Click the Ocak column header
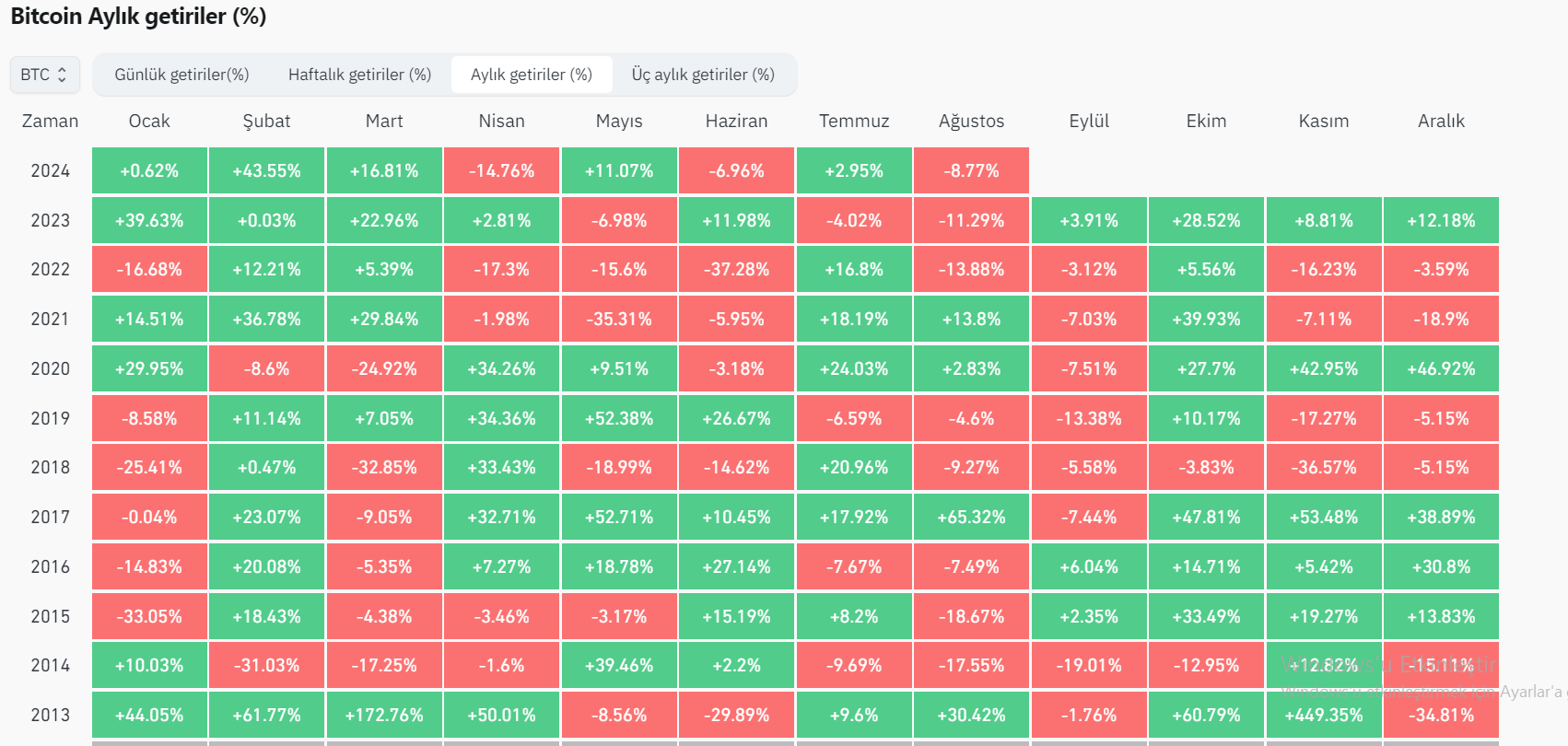This screenshot has height=746, width=1568. pos(149,122)
